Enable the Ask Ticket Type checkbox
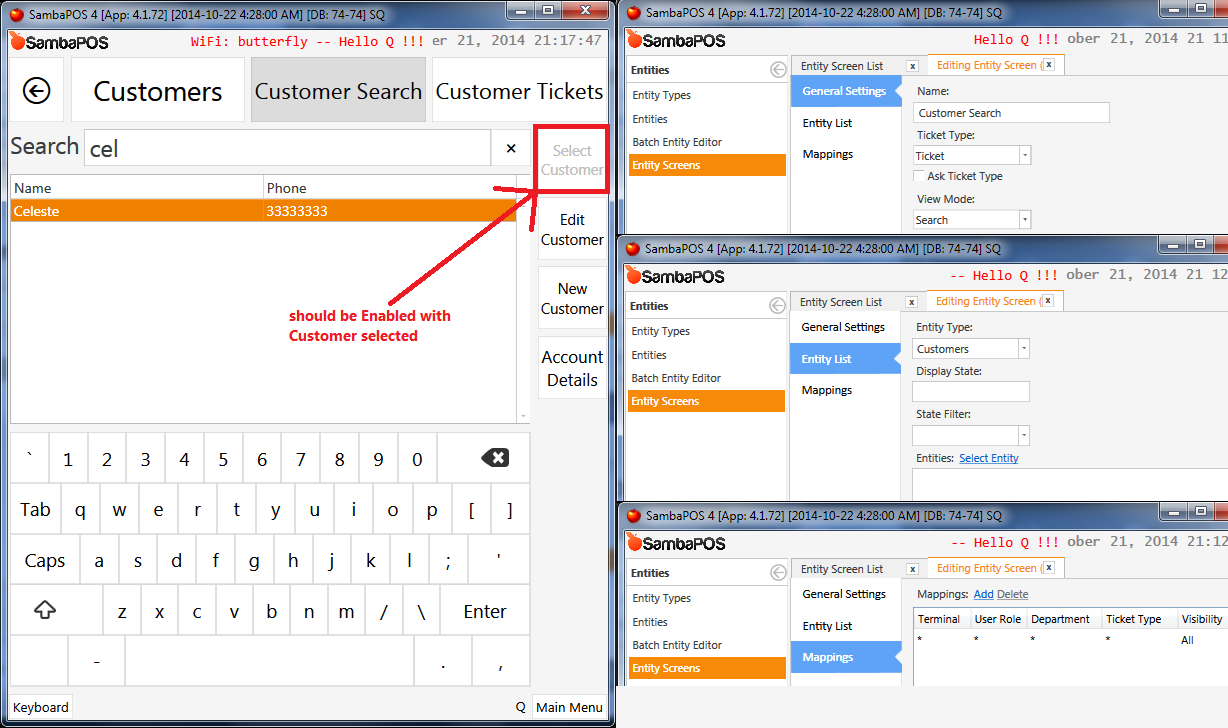The width and height of the screenshot is (1228, 728). click(919, 176)
